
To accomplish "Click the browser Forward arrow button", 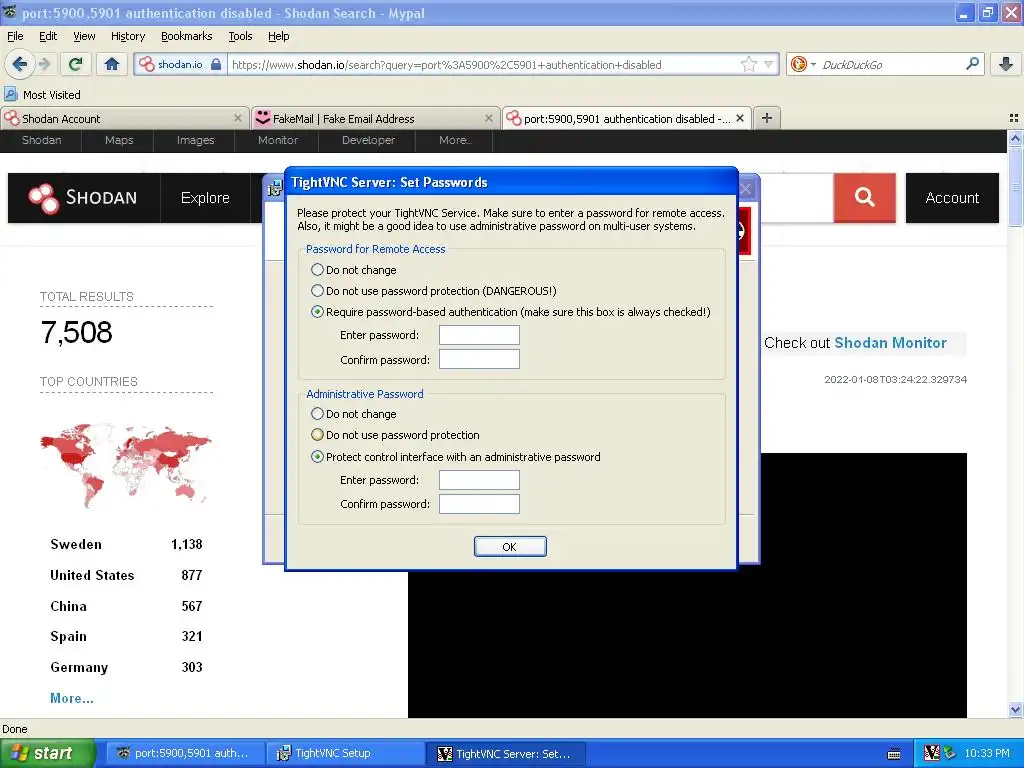I will (44, 64).
